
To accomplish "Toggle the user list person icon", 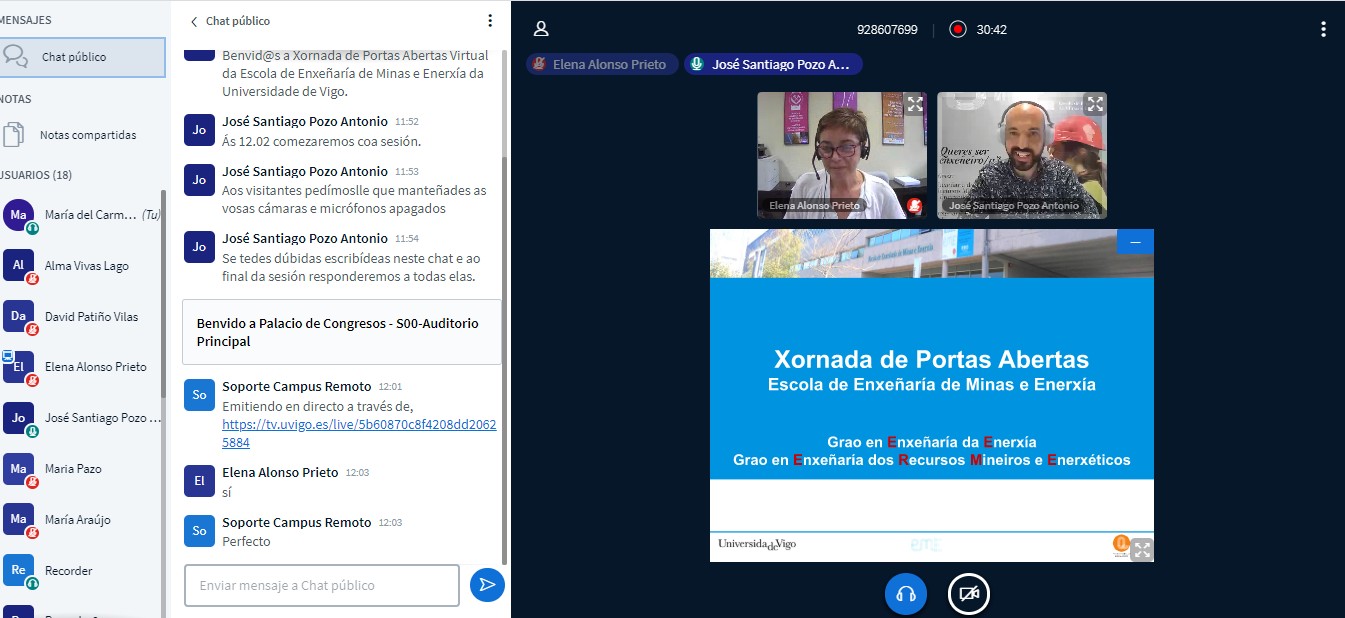I will [541, 29].
